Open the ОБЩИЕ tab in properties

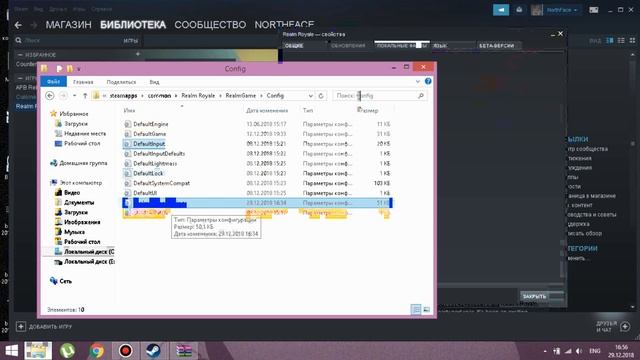[294, 46]
